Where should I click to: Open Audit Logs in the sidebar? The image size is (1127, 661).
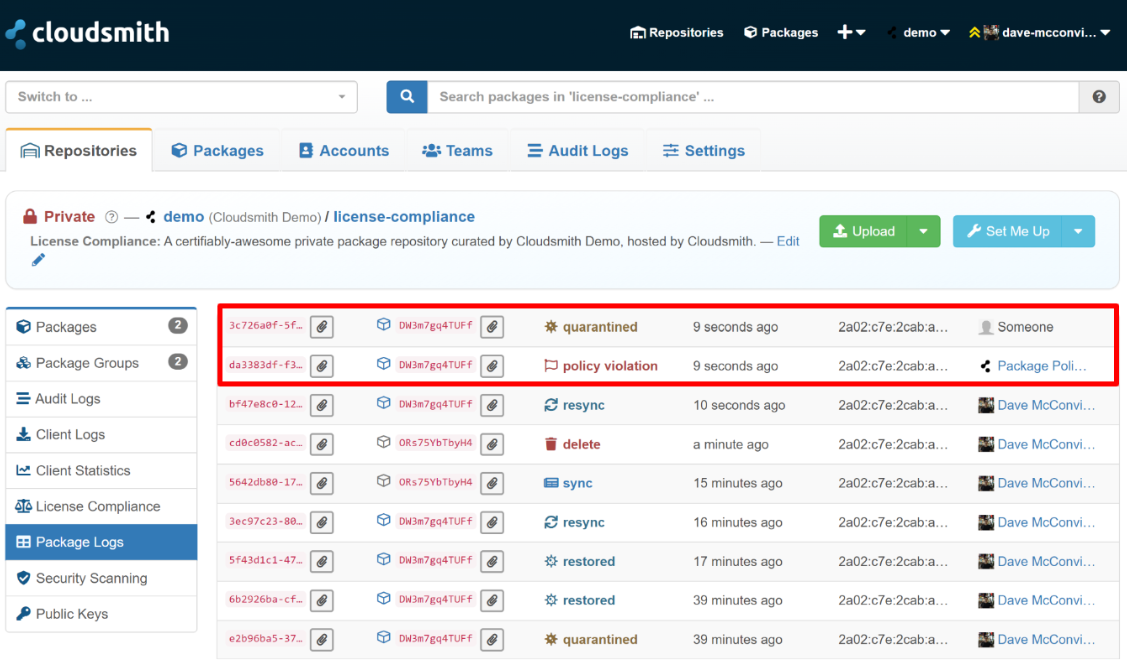[101, 399]
